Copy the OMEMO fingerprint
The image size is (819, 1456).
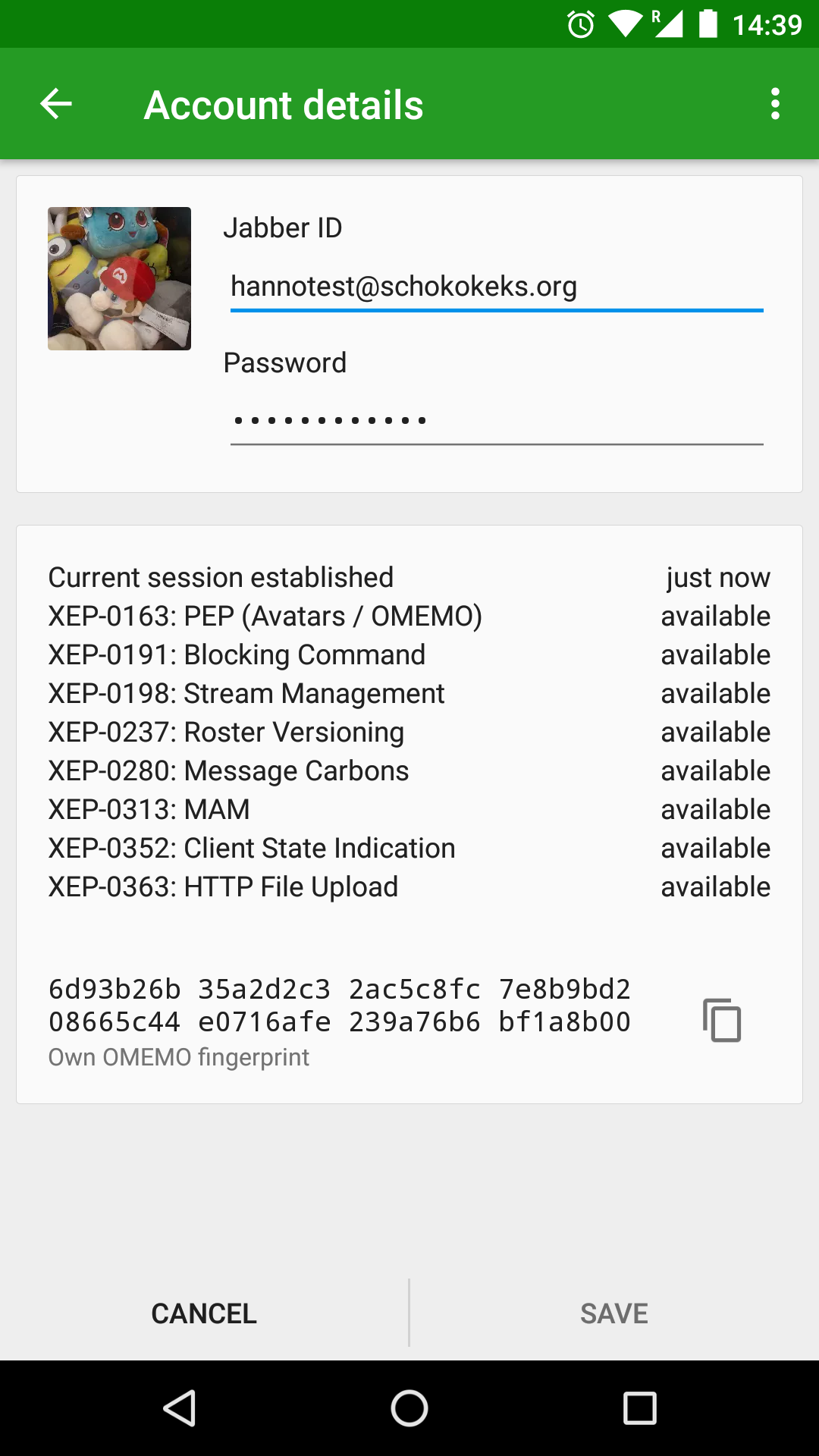[722, 1020]
